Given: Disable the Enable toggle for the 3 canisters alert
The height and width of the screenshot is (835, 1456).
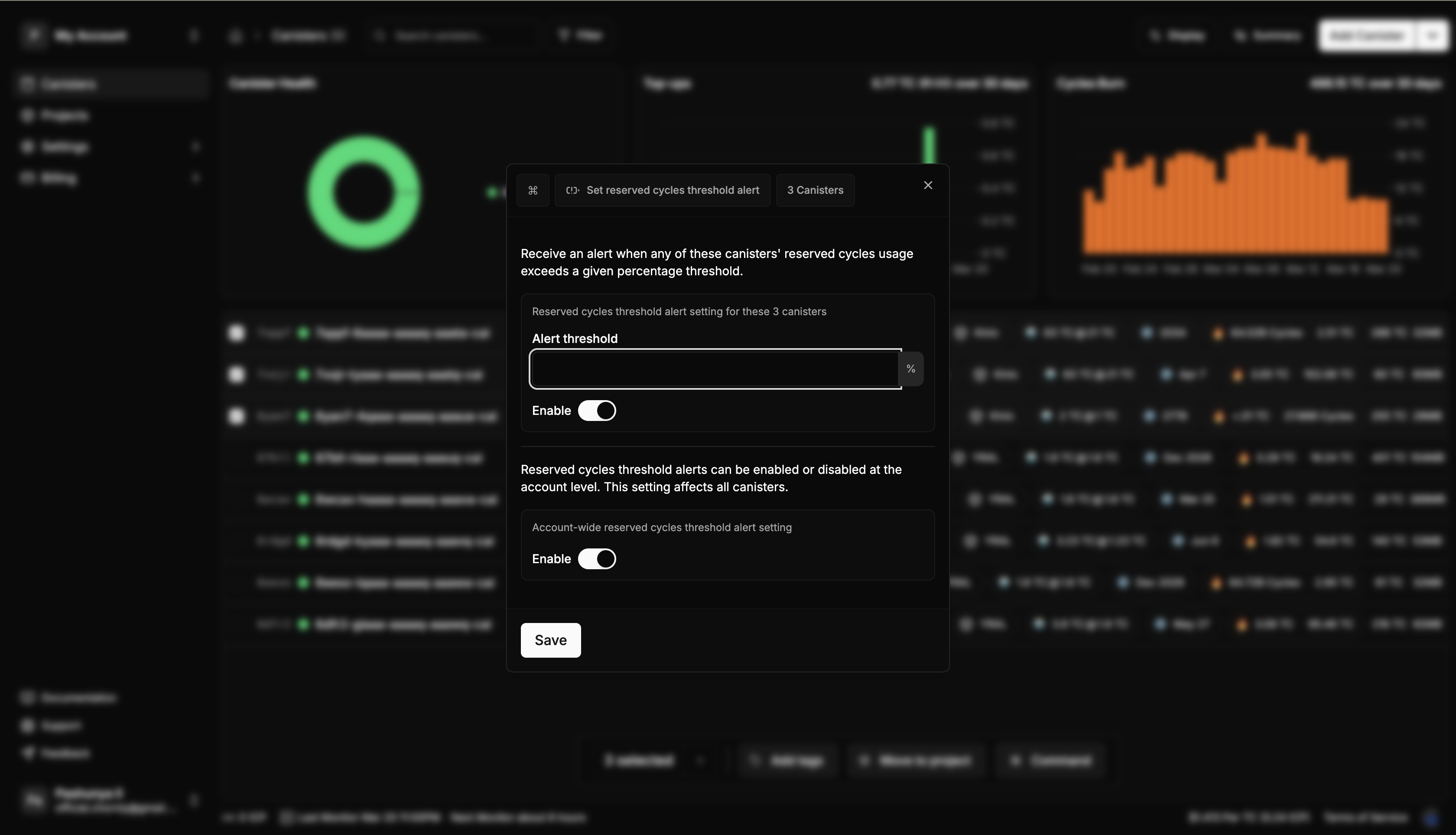Looking at the screenshot, I should click(x=597, y=410).
